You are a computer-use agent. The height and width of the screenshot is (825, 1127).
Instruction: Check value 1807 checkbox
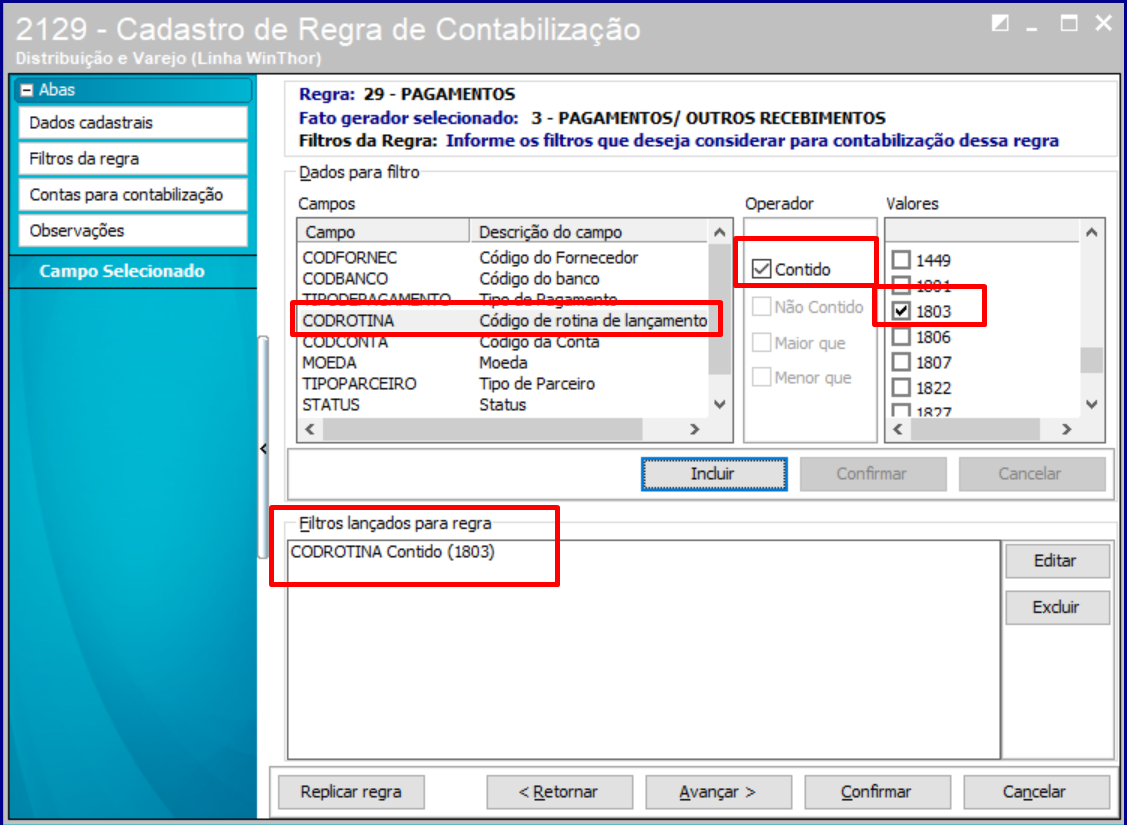pos(901,362)
